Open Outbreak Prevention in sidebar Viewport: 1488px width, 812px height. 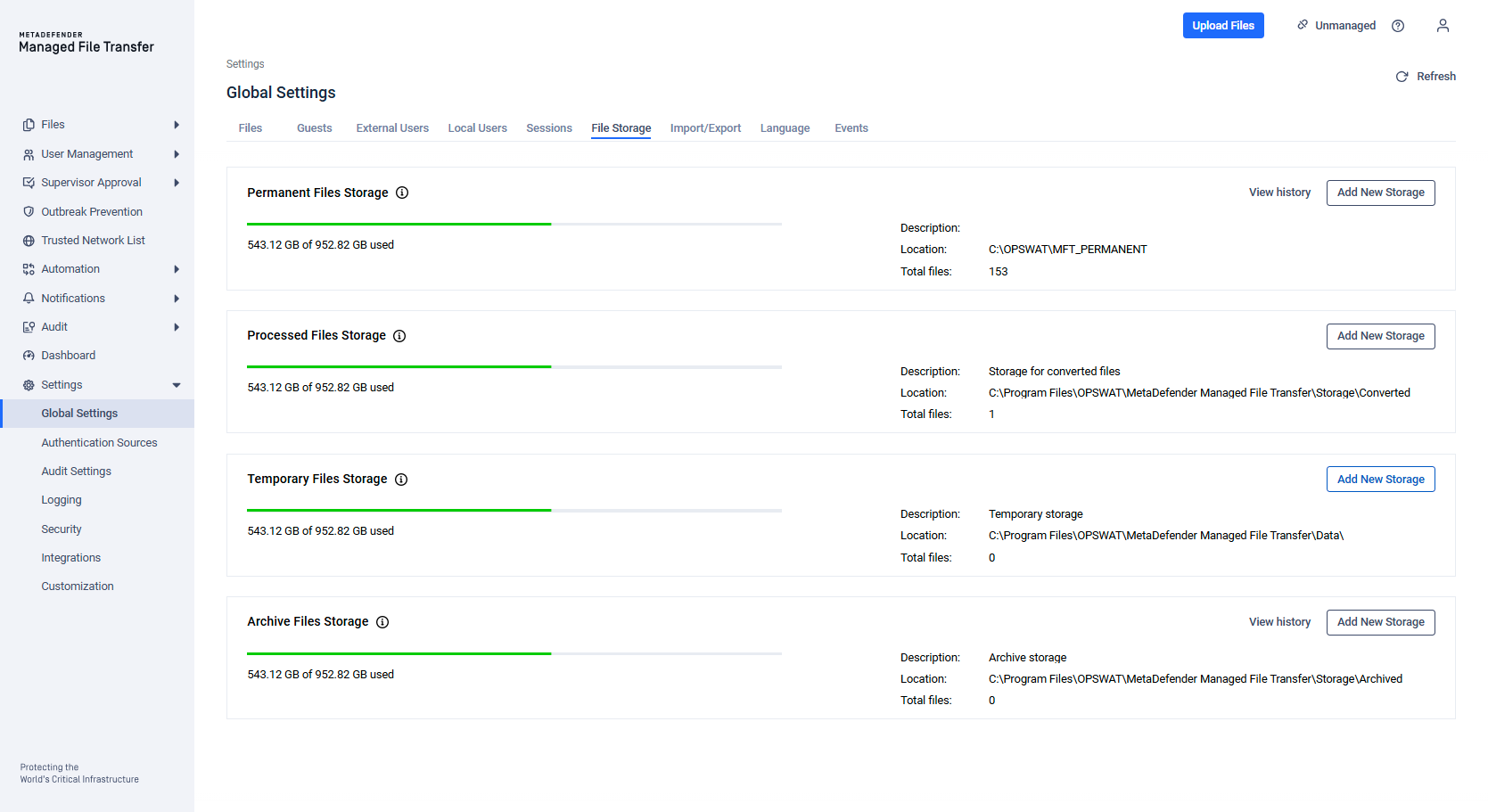[91, 212]
